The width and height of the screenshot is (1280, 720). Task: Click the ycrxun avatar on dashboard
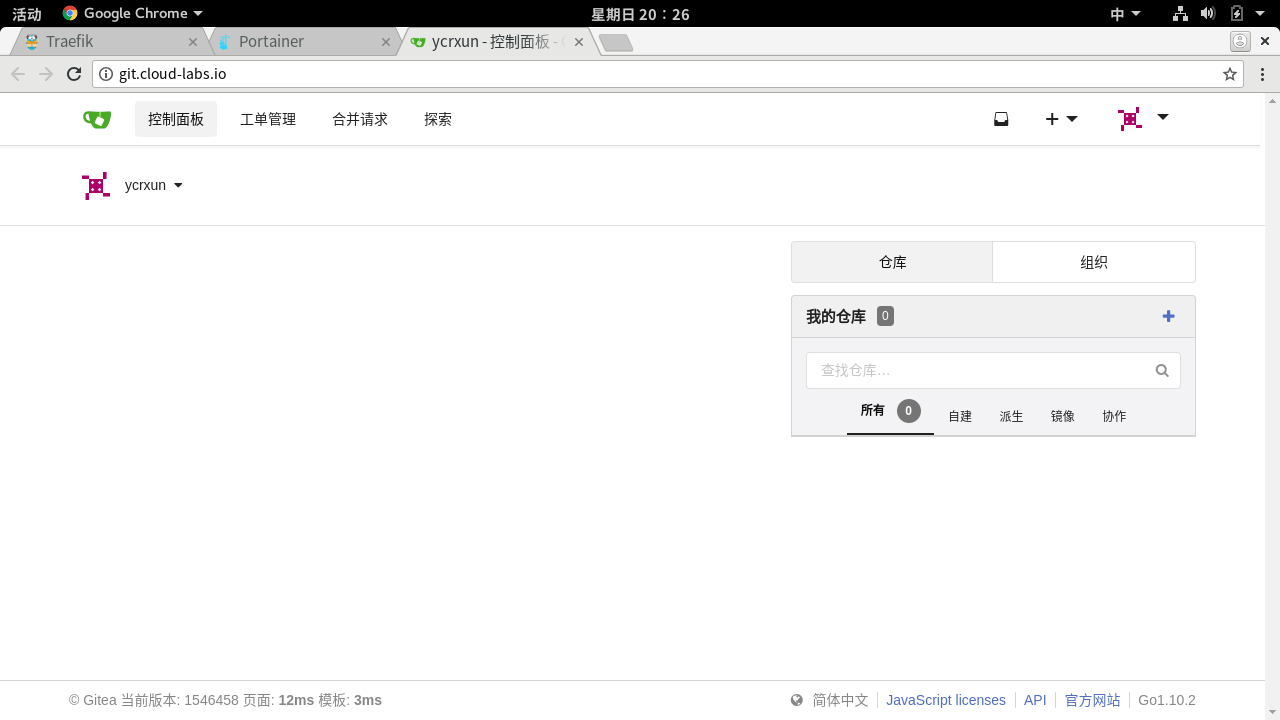pos(96,186)
